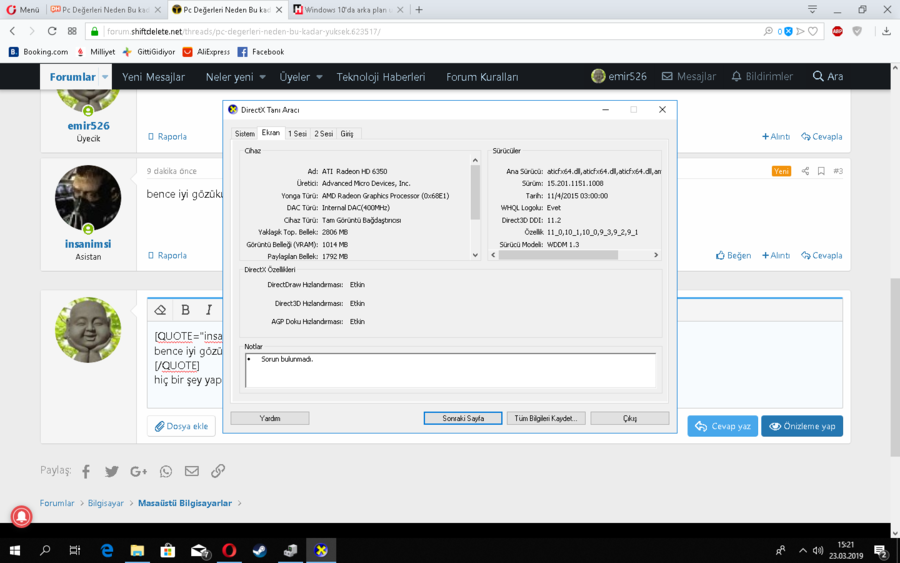Viewport: 900px width, 563px height.
Task: Toggle bold formatting in reply editor
Action: click(185, 310)
